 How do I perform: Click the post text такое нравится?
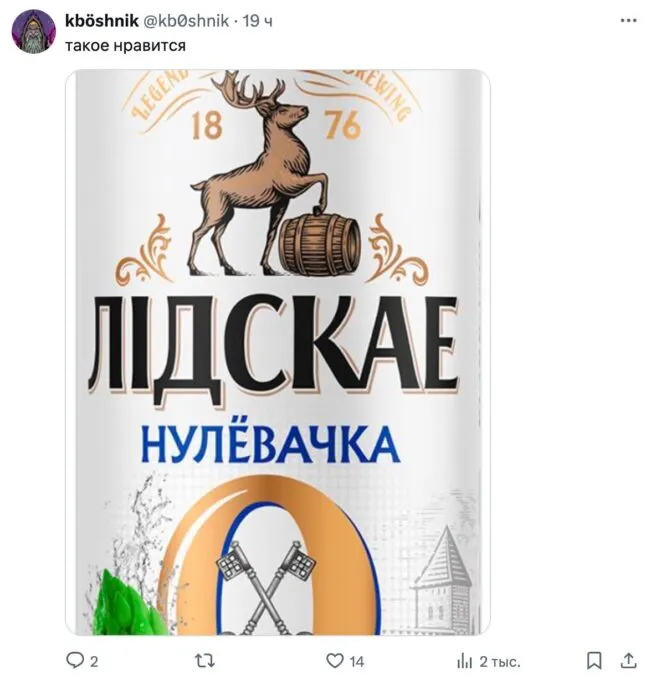125,45
